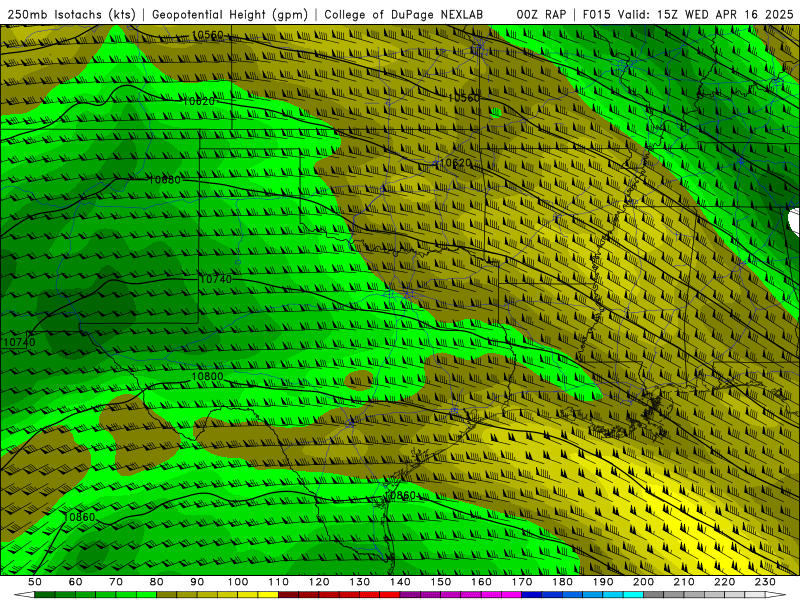The height and width of the screenshot is (600, 800).
Task: Click the 10860 contour label near the coastline
Action: (401, 495)
